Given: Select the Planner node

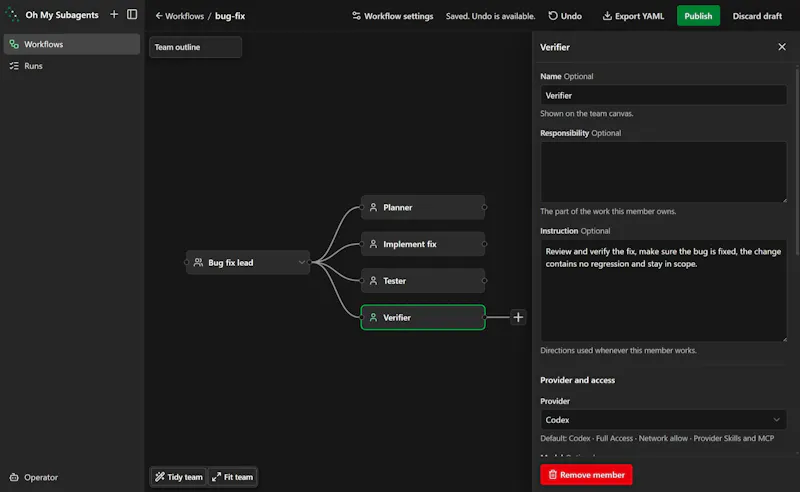Looking at the screenshot, I should [x=423, y=207].
